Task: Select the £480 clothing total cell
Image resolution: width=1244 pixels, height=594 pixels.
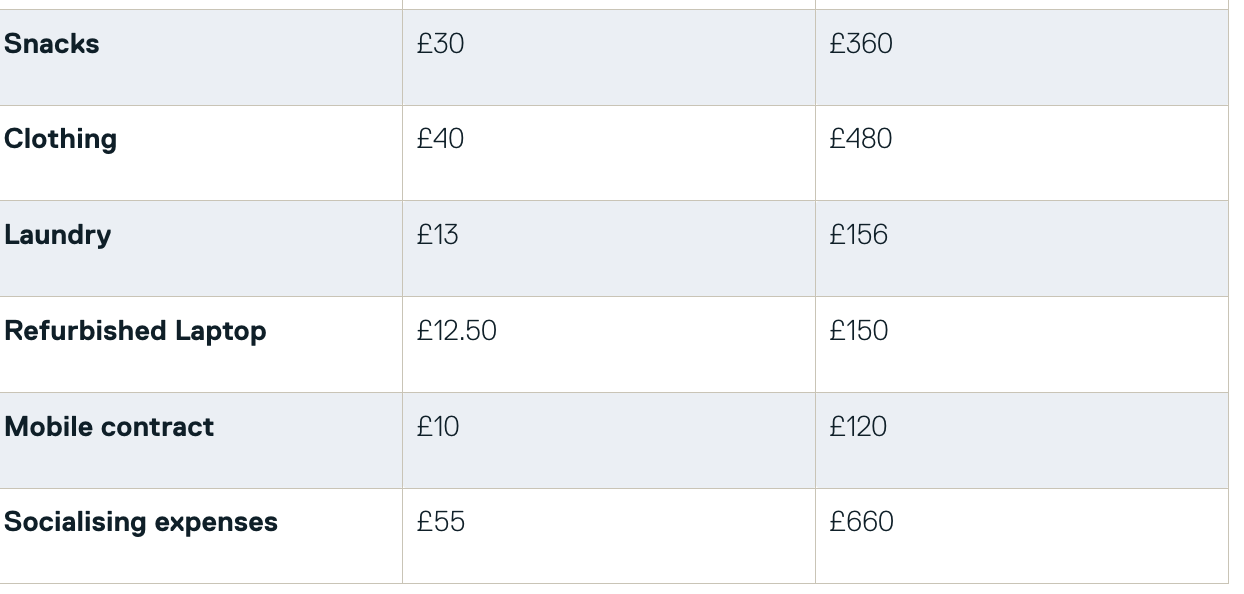Action: pyautogui.click(x=861, y=139)
